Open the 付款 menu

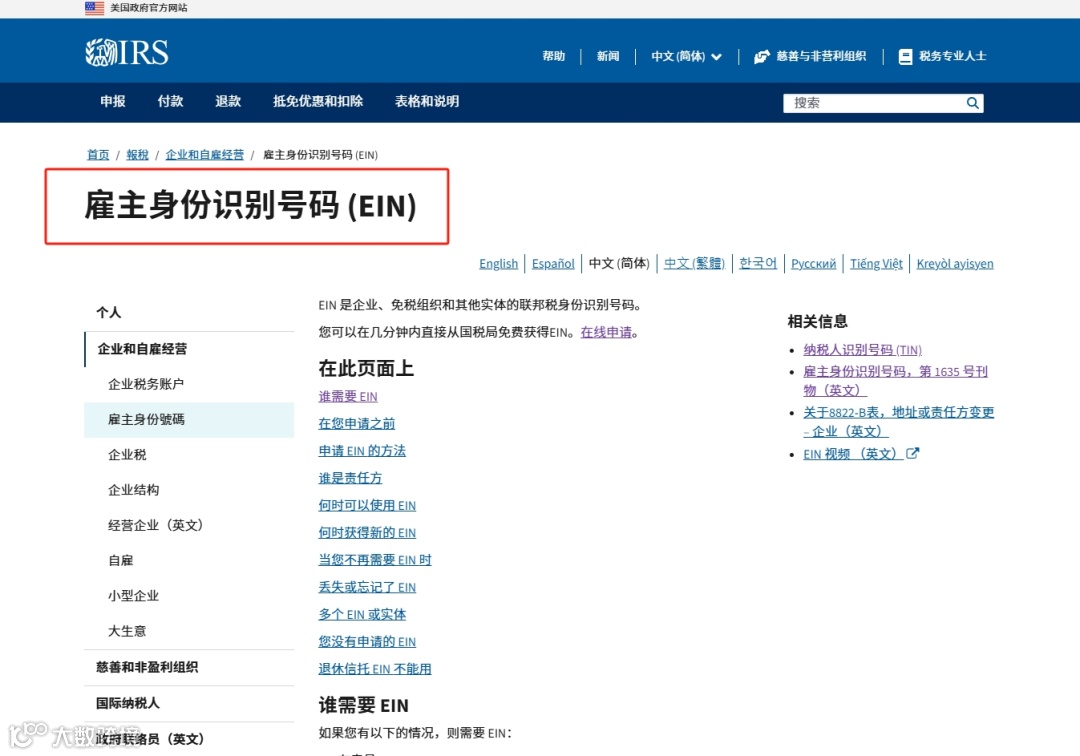click(x=170, y=101)
